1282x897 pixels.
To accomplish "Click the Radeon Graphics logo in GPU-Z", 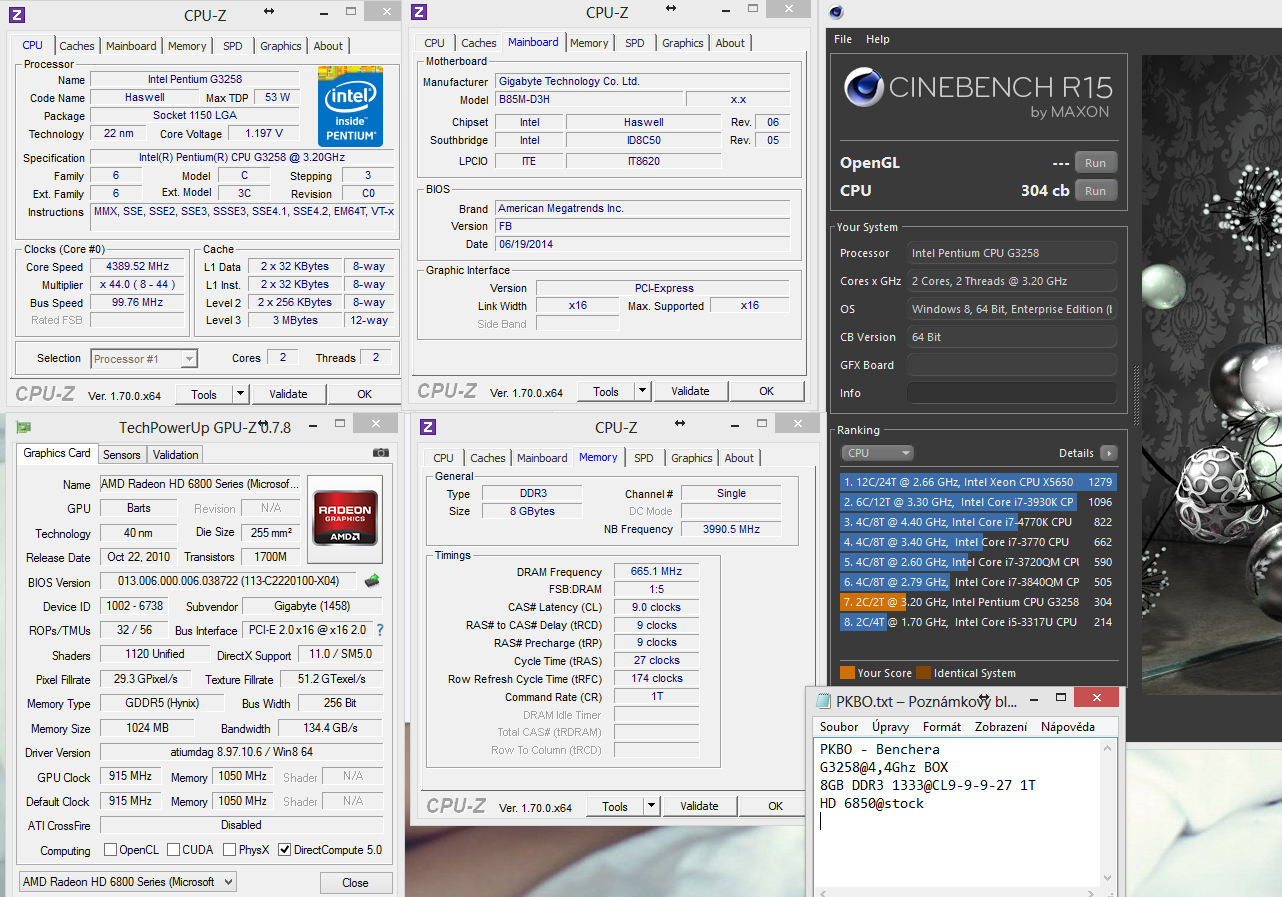I will click(x=346, y=517).
